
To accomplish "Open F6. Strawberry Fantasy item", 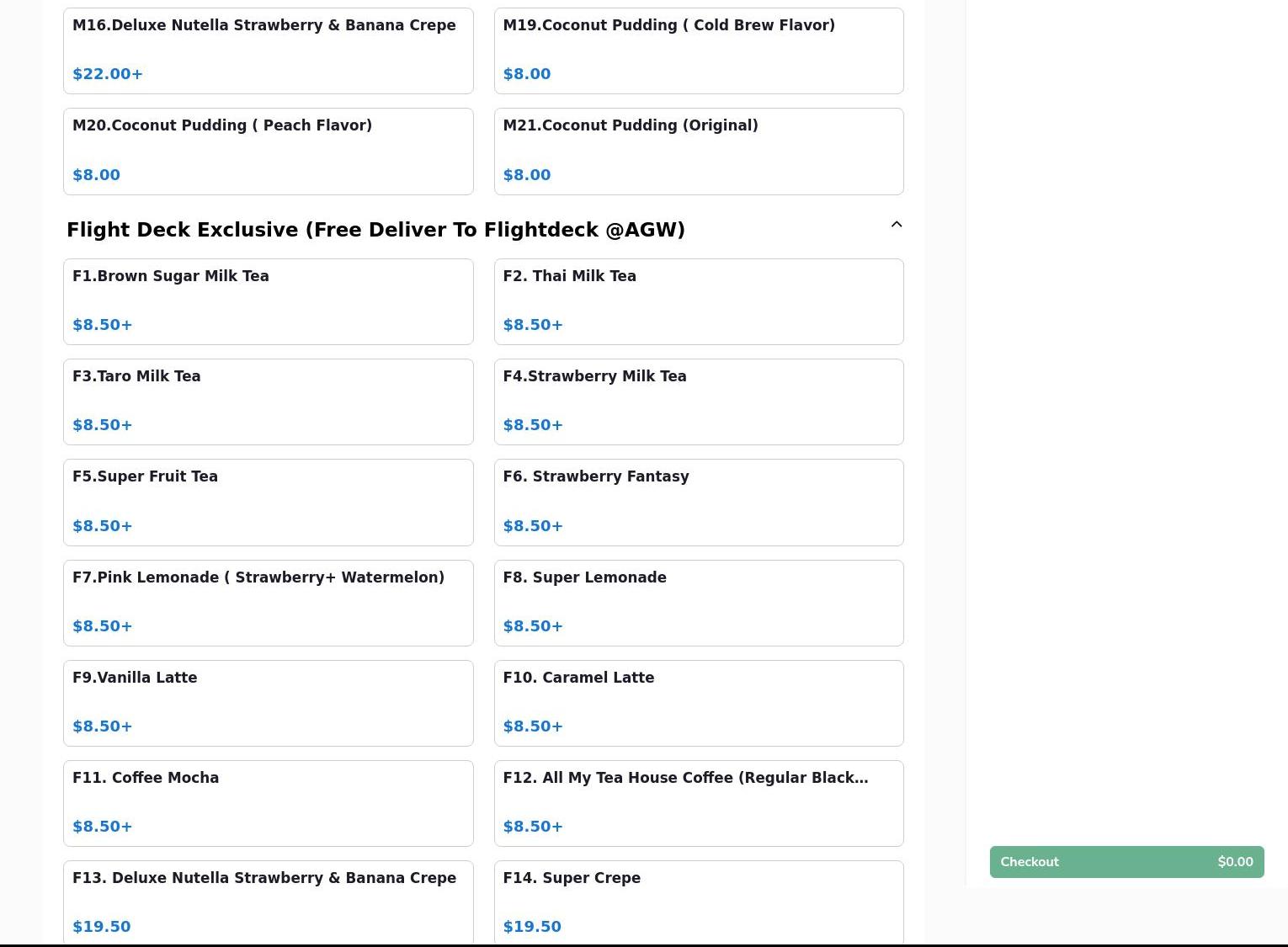I will (698, 502).
